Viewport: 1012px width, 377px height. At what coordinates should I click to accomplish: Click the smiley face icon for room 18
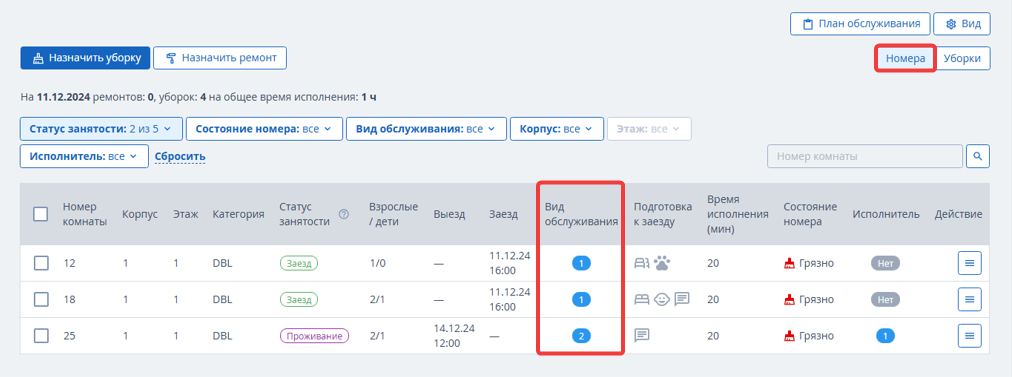[662, 300]
